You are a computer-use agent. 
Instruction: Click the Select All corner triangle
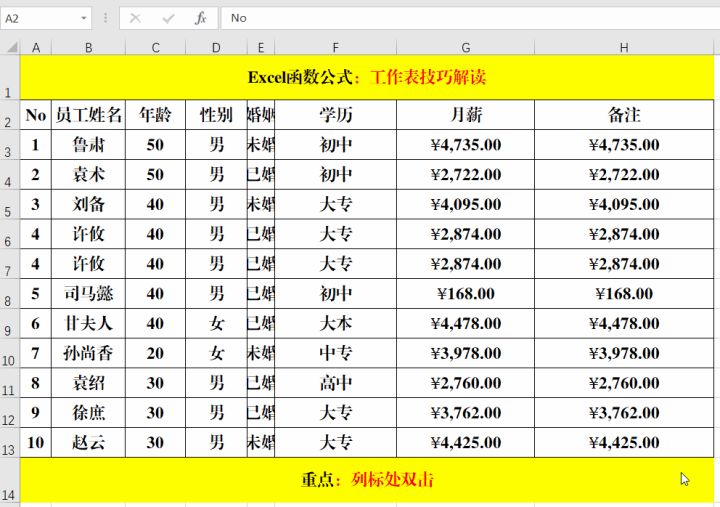[11, 47]
